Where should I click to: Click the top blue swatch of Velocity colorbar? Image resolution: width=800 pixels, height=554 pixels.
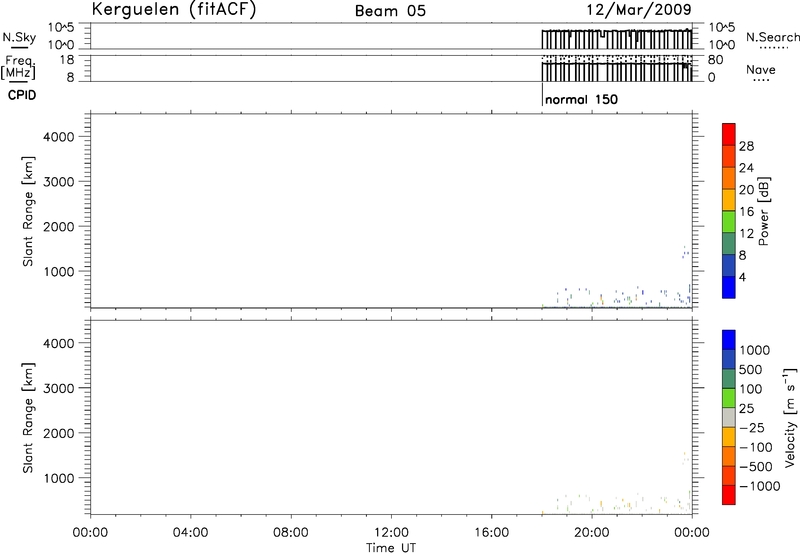(x=729, y=340)
